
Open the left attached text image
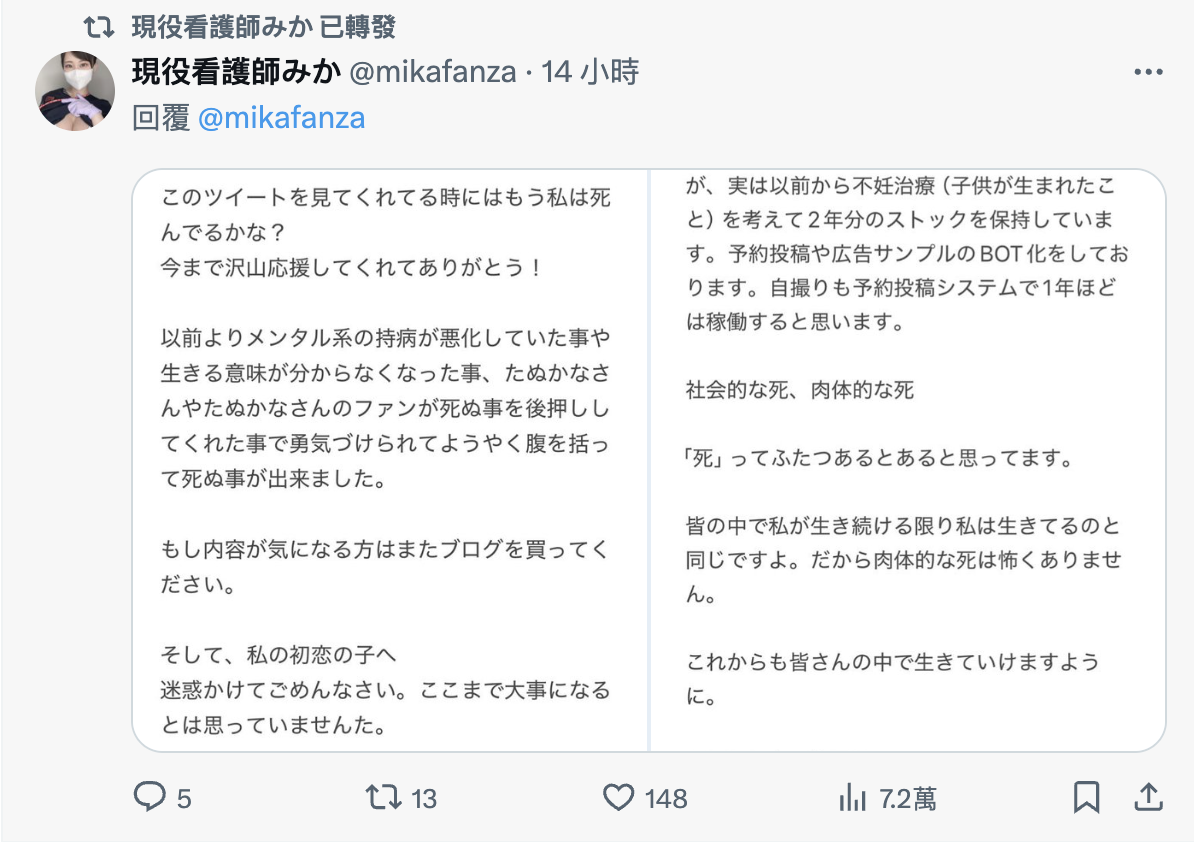pos(391,460)
